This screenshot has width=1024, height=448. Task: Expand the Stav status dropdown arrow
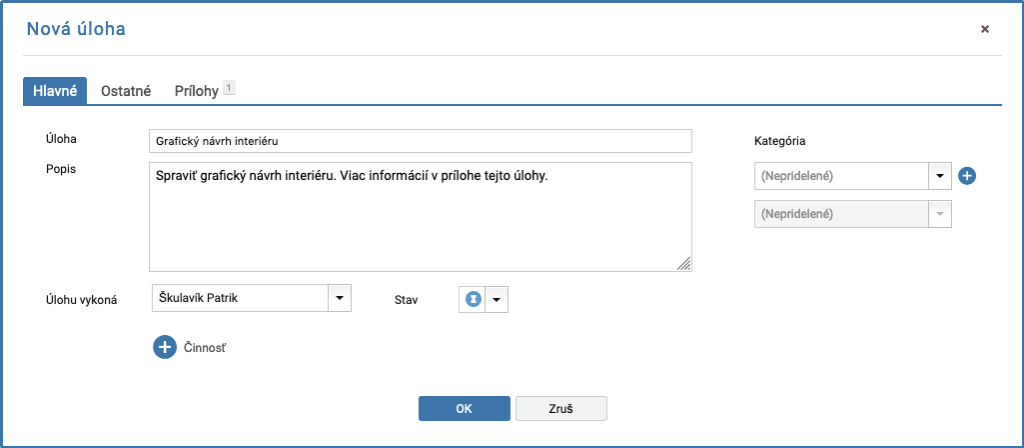click(x=496, y=299)
